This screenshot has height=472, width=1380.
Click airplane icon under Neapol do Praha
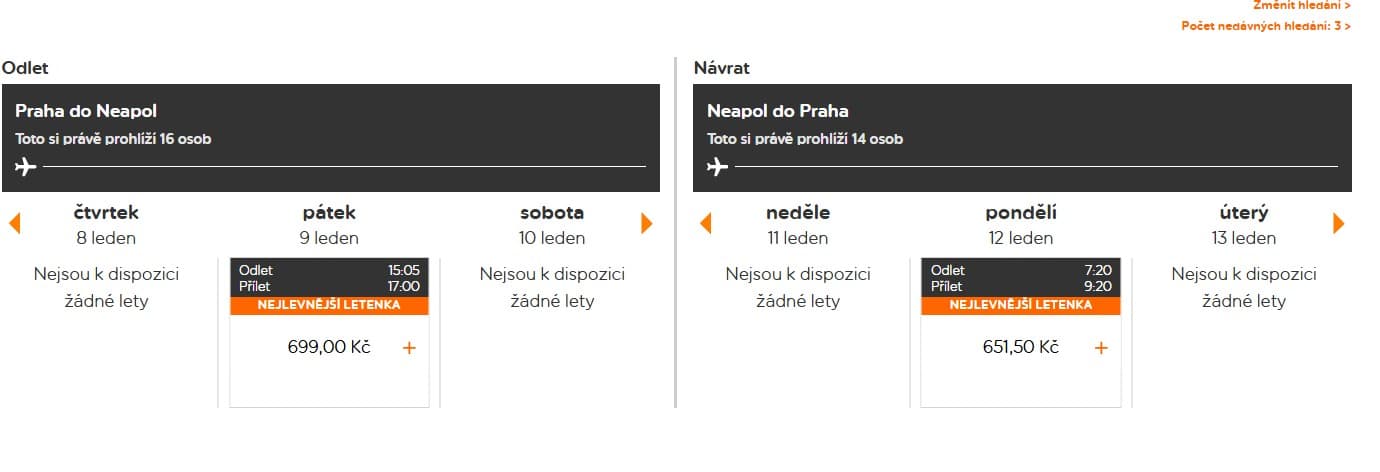coord(717,166)
